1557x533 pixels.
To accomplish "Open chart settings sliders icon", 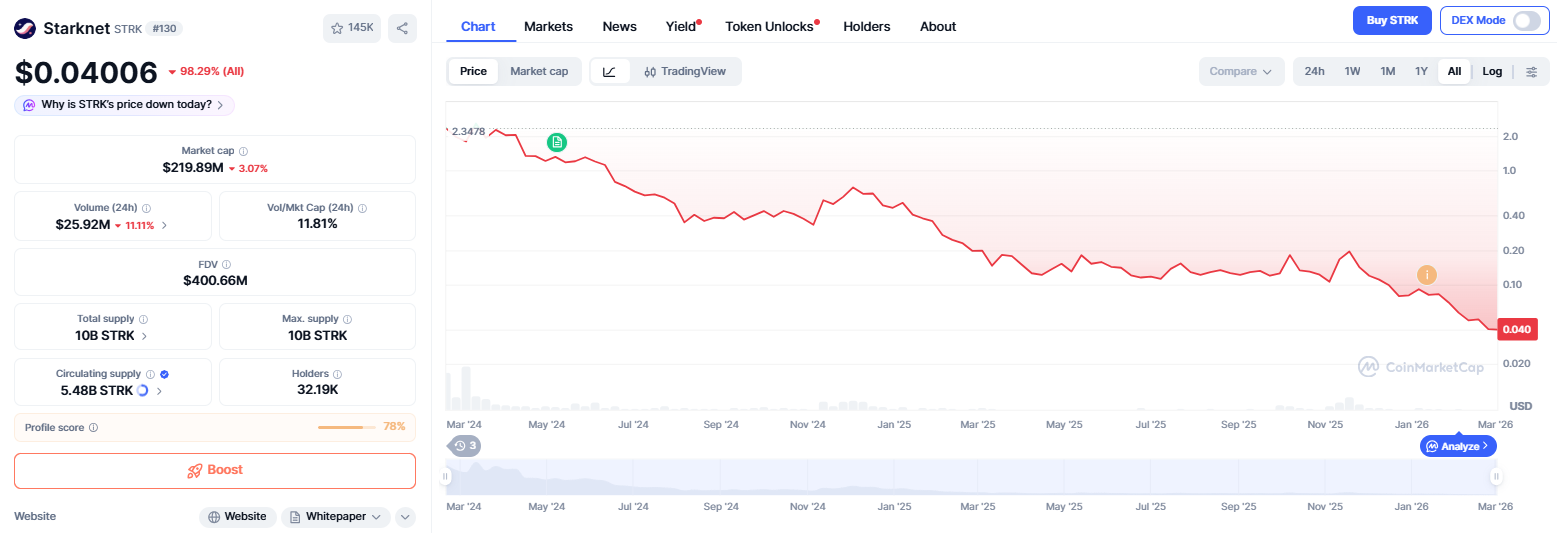I will (x=1531, y=71).
